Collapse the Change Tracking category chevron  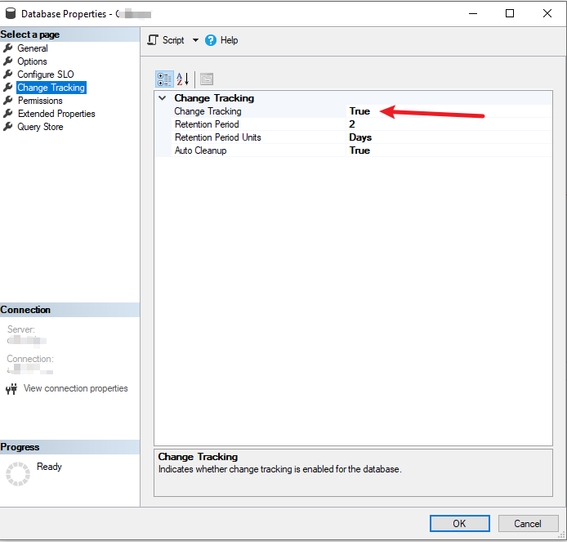pos(162,98)
